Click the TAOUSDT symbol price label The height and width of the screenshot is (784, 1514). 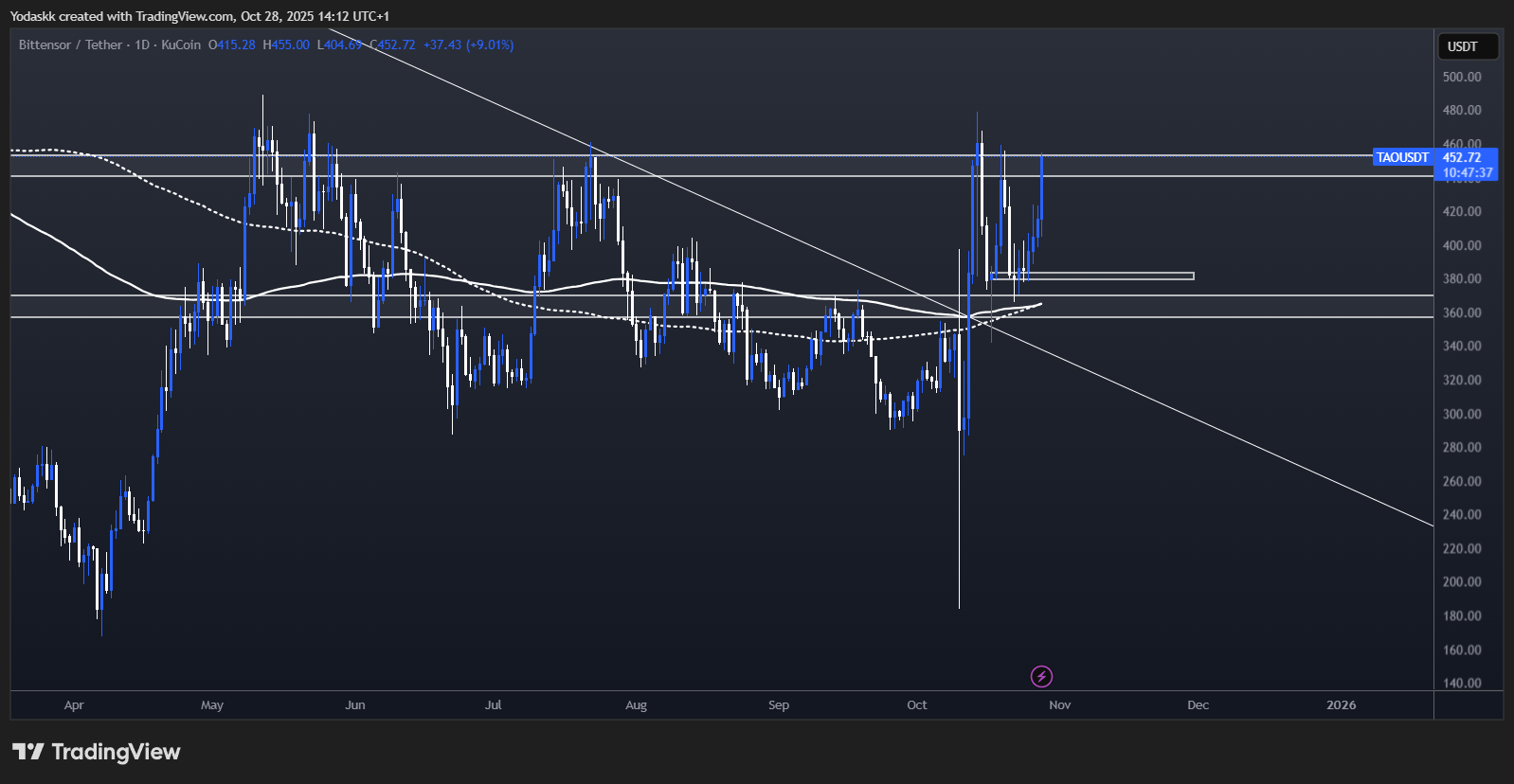pos(1402,157)
